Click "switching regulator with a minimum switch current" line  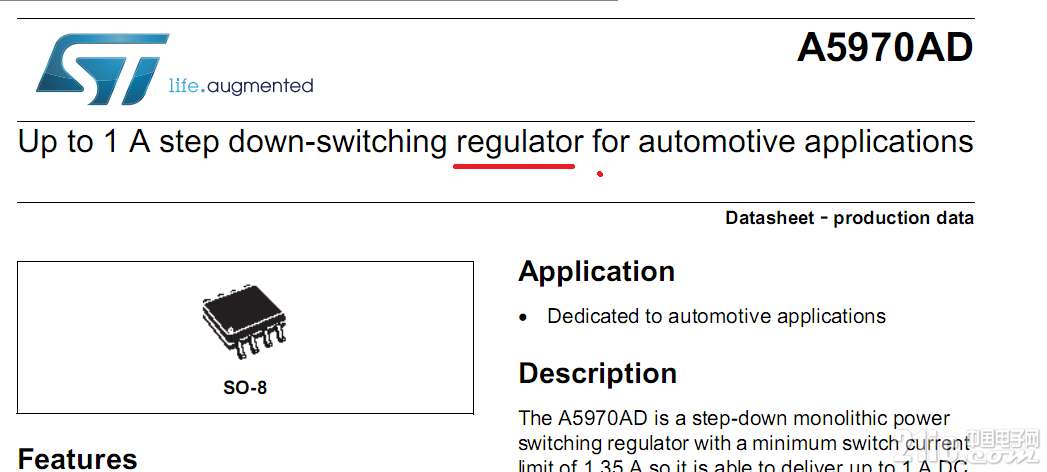(x=744, y=443)
